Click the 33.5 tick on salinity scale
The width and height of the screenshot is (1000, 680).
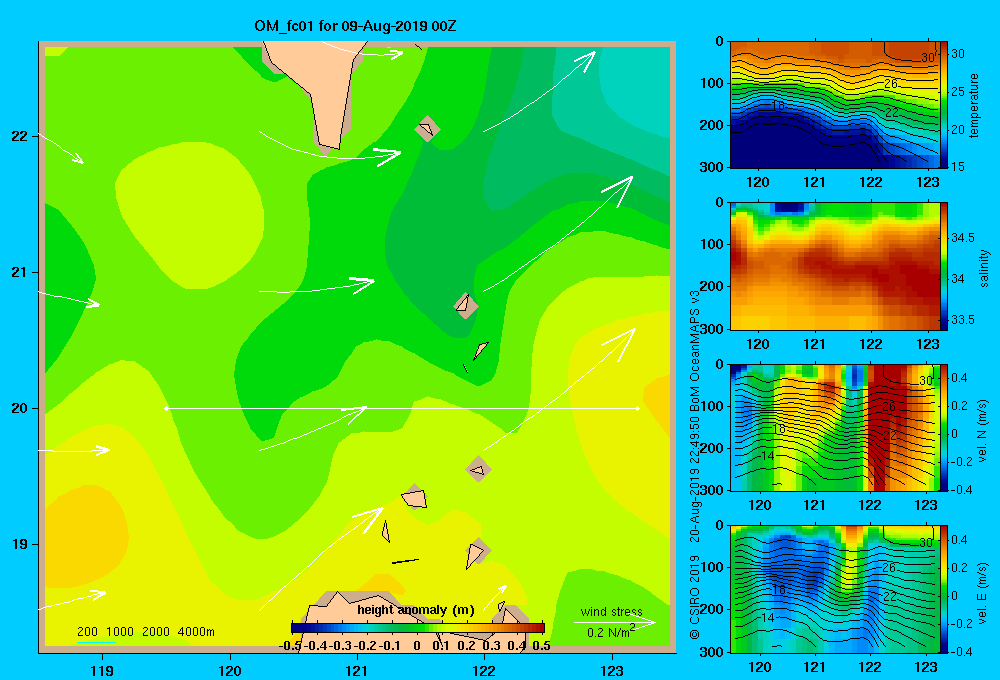click(962, 320)
